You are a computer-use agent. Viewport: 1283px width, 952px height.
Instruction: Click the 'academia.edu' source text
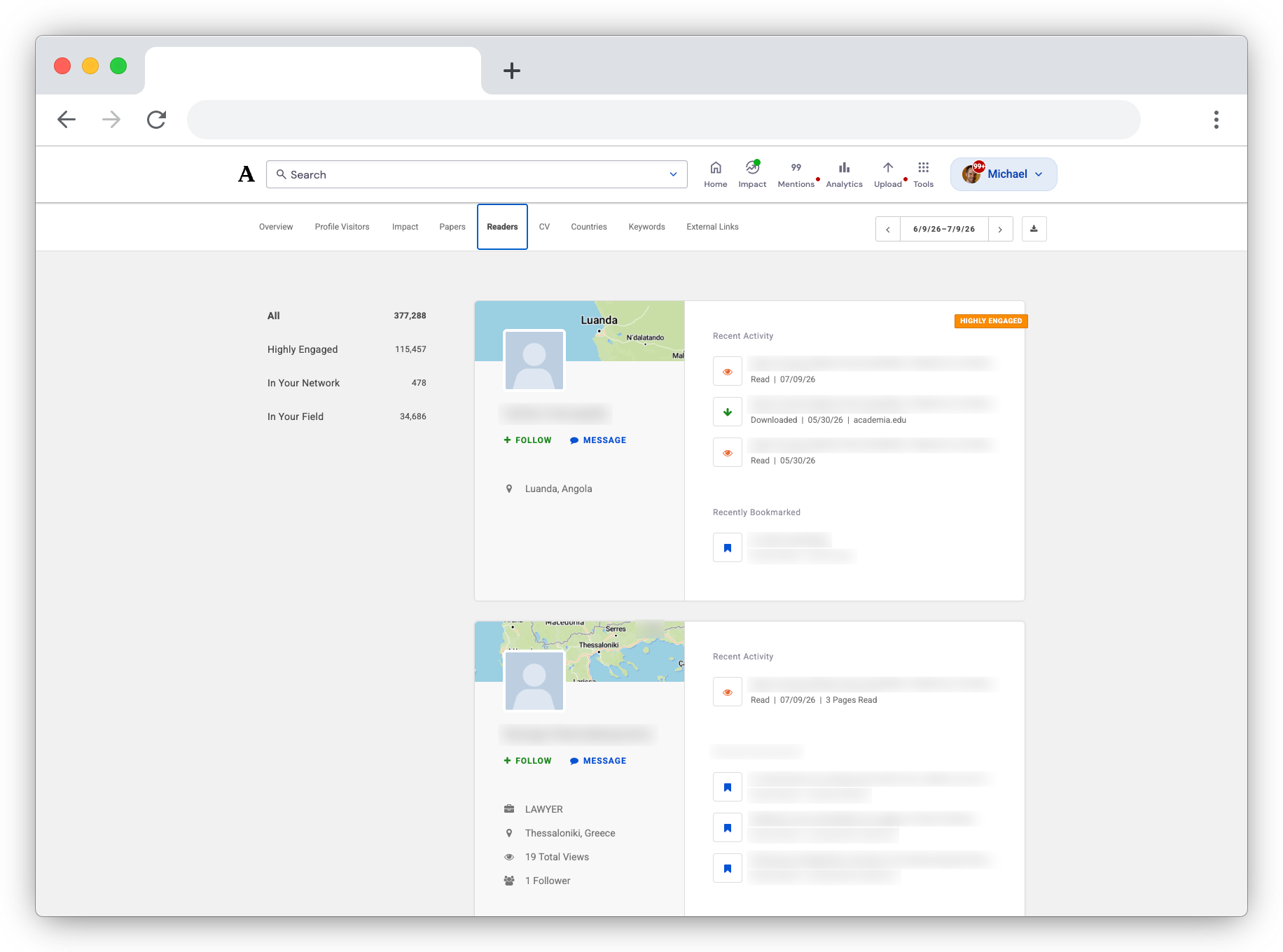point(880,420)
